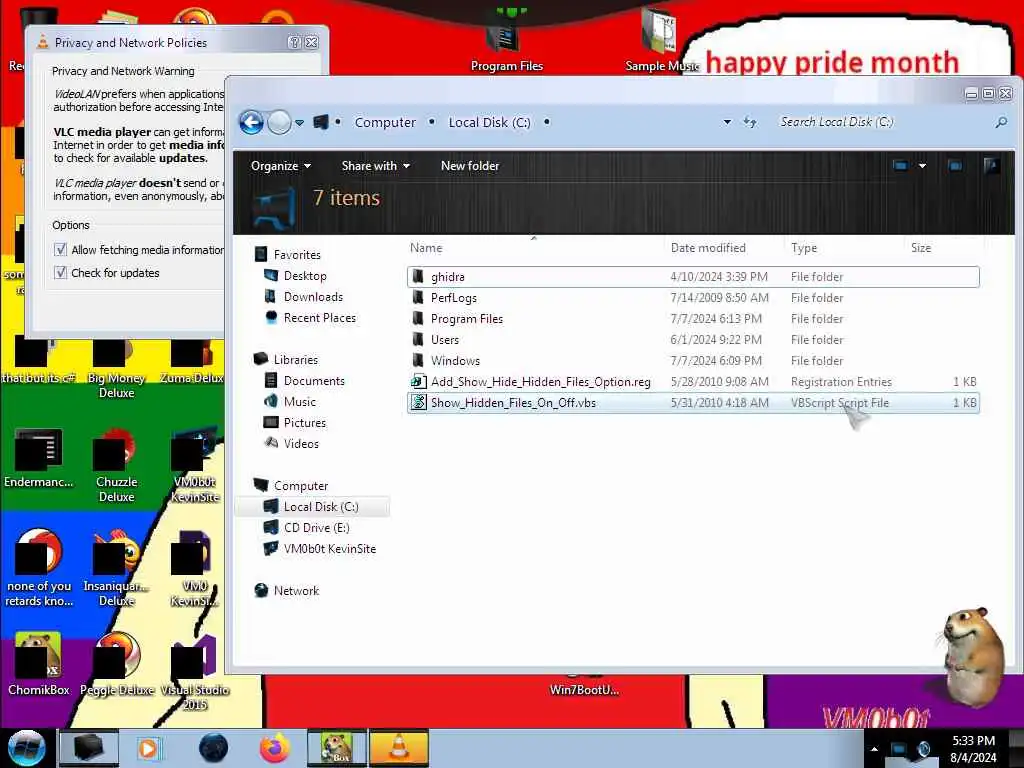Toggle the preview pane icon
Viewport: 1024px width, 768px height.
955,166
